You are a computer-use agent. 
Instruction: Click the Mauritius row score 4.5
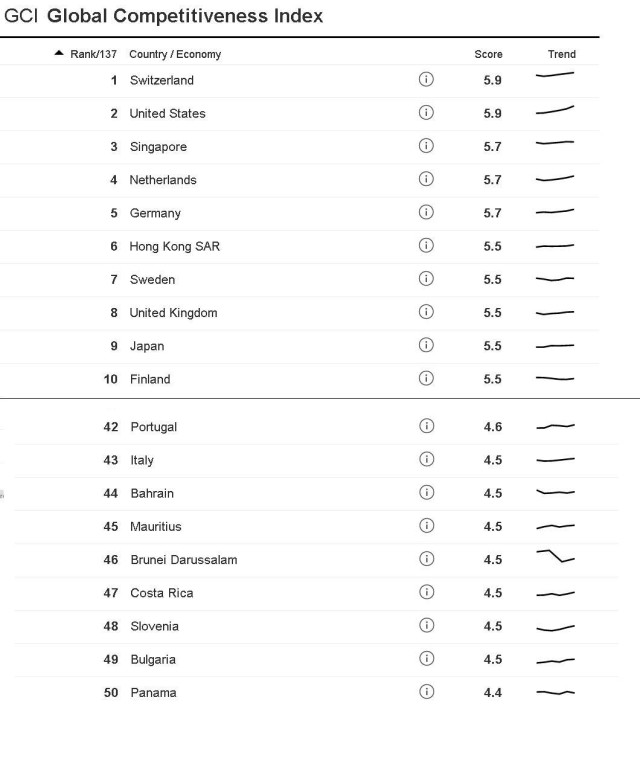(493, 526)
